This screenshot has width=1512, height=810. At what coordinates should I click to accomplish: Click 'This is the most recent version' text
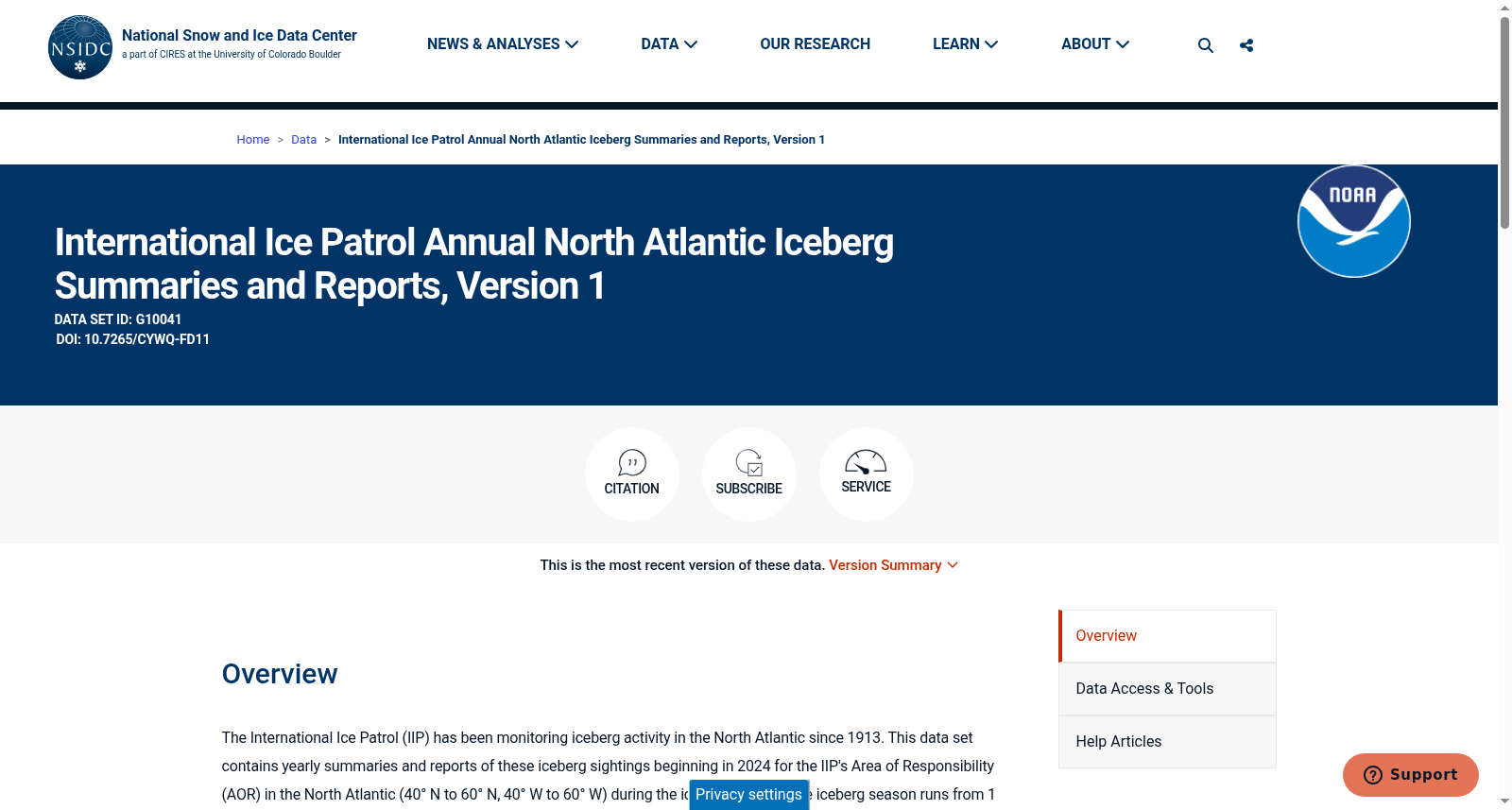pyautogui.click(x=682, y=565)
